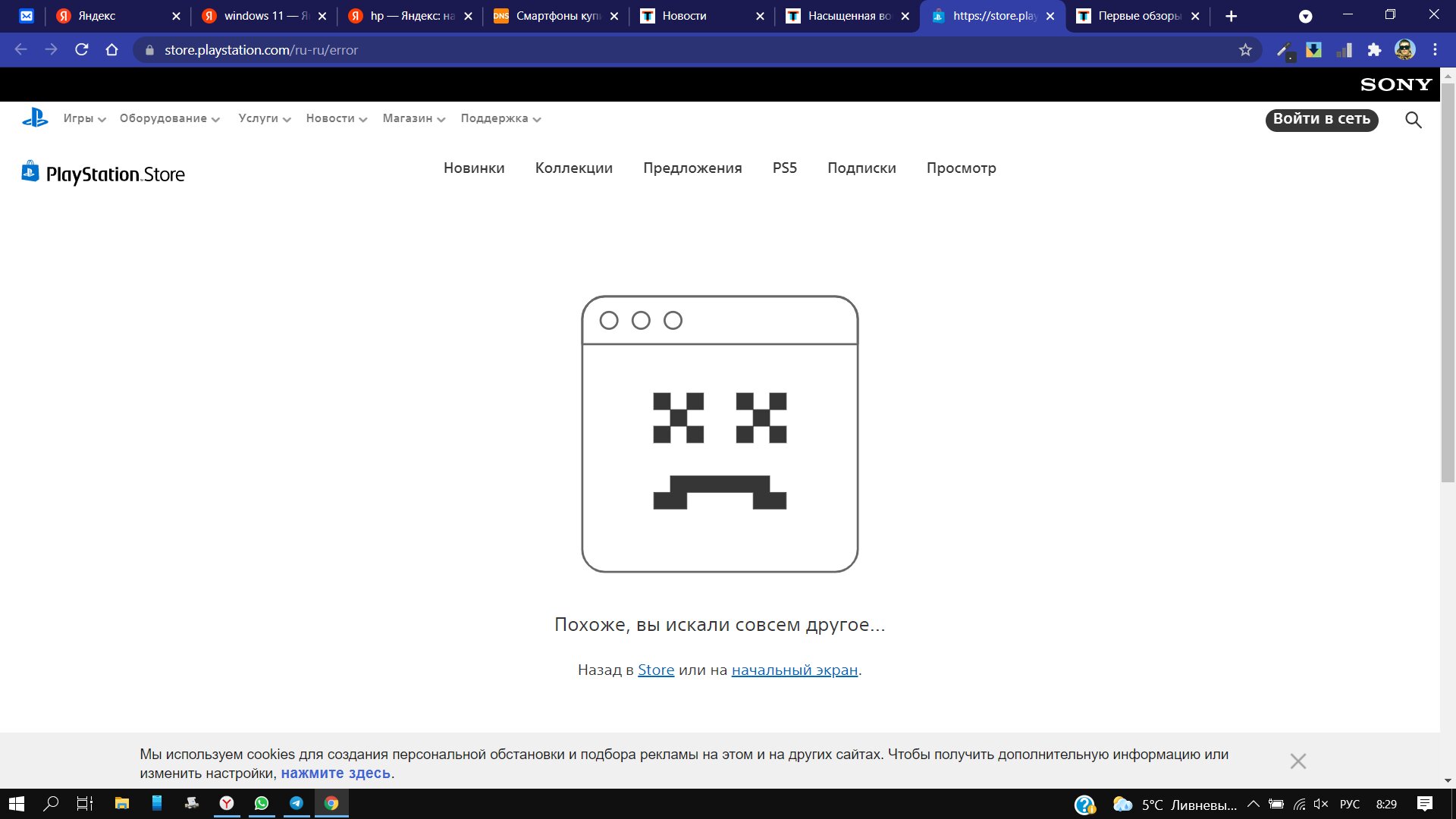Dismiss the cookie notice banner
1456x819 pixels.
coord(1298,761)
